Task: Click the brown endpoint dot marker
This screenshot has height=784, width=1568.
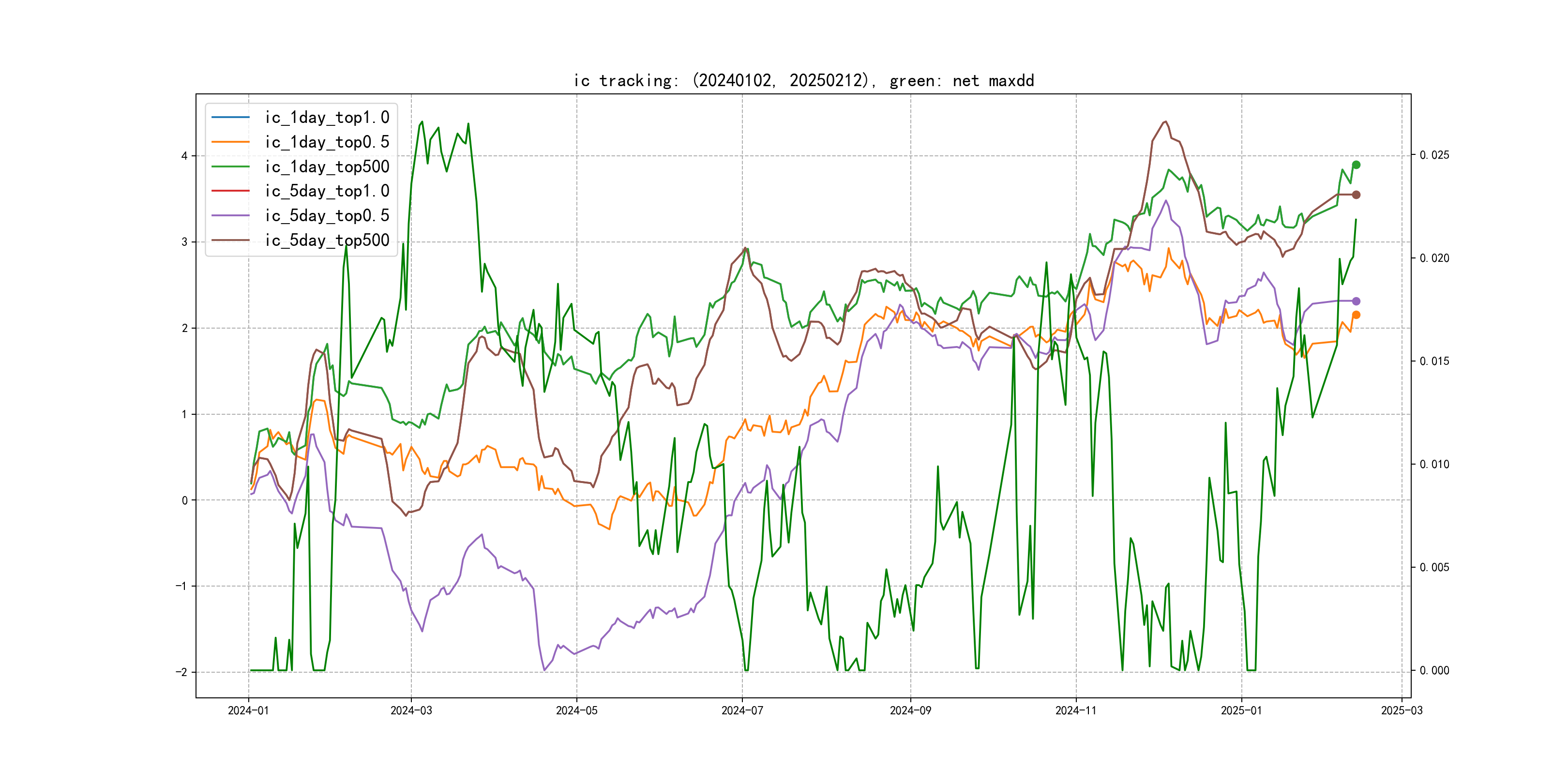Action: click(x=1356, y=195)
